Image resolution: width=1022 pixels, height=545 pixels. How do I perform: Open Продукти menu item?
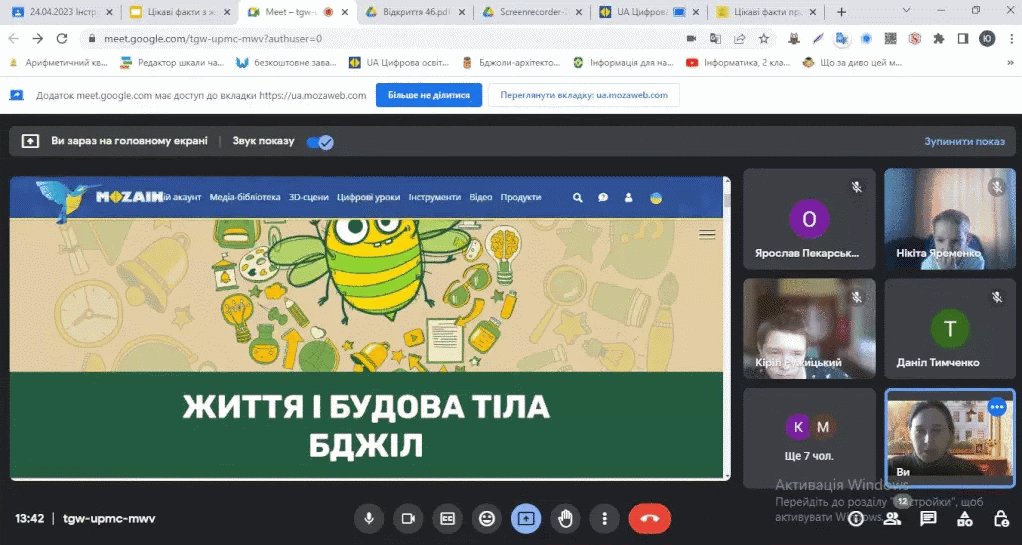click(x=521, y=197)
